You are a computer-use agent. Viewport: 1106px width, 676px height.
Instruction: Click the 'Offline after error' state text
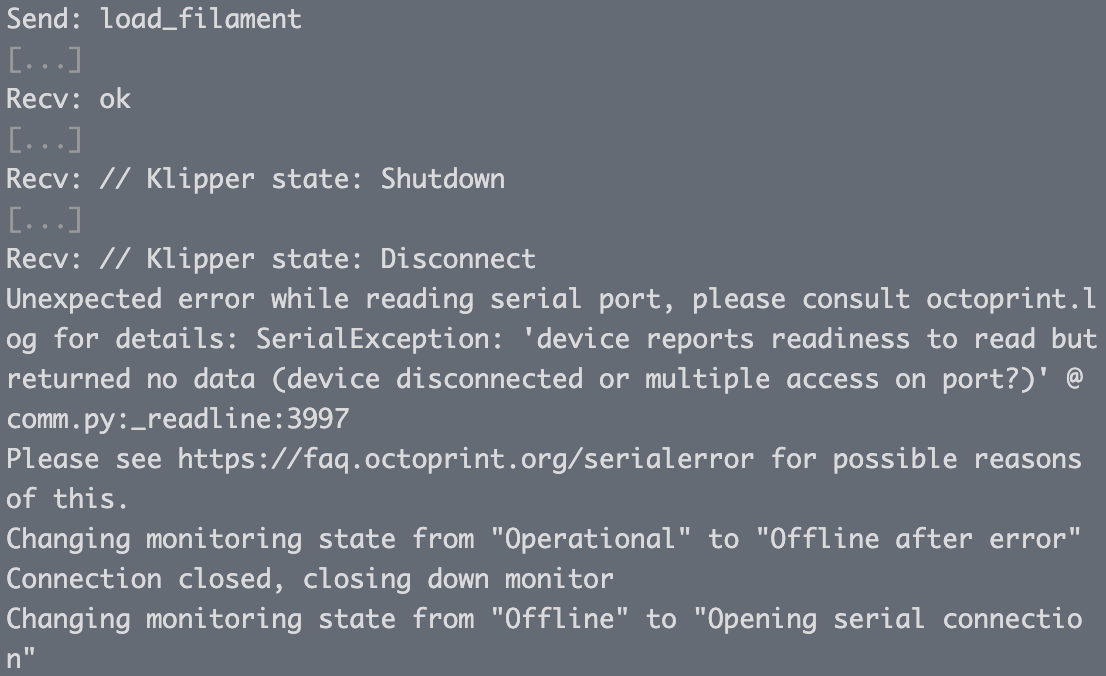tap(918, 539)
